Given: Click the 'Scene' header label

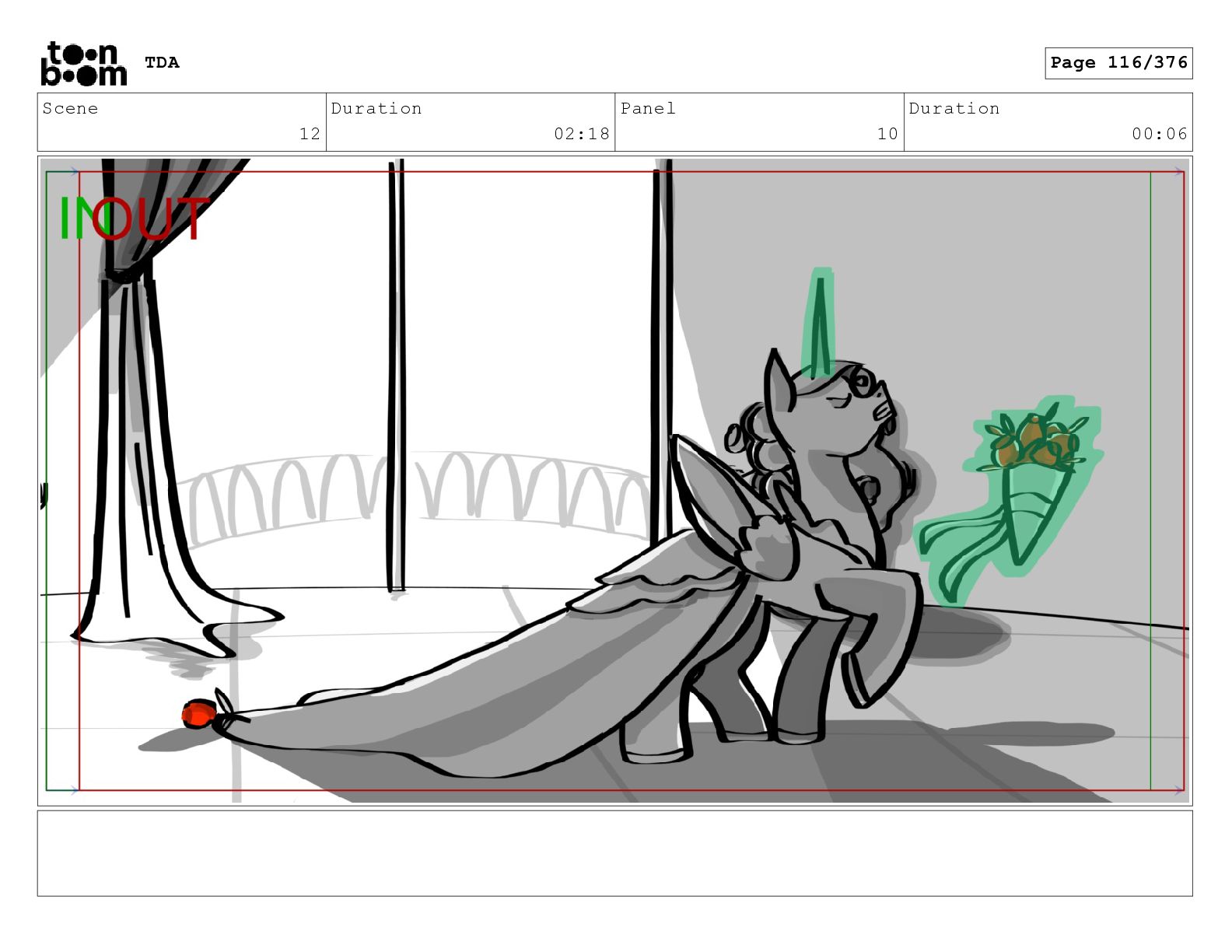Looking at the screenshot, I should coord(70,108).
